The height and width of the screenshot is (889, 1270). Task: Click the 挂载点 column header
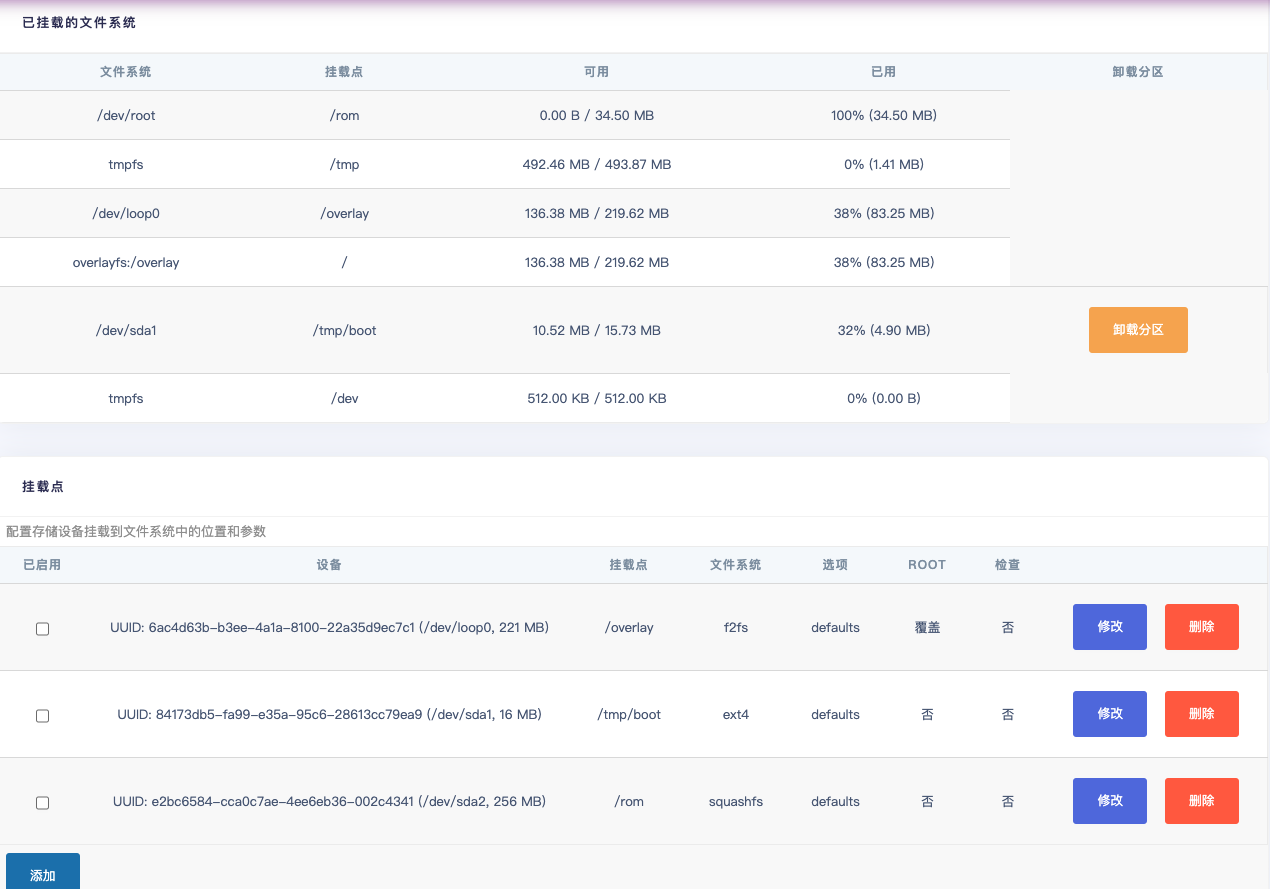point(344,71)
